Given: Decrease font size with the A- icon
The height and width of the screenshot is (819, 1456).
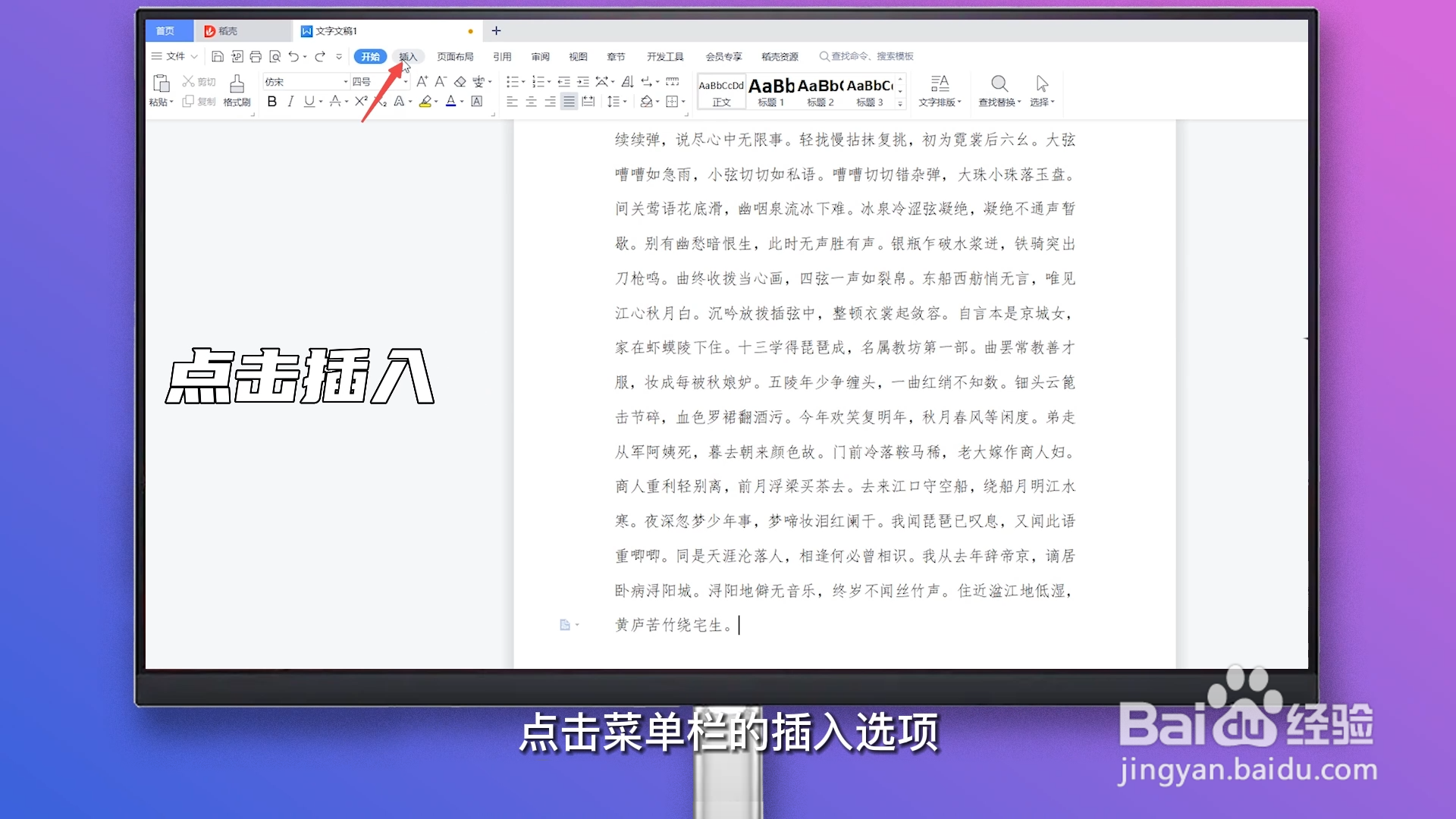Looking at the screenshot, I should (441, 81).
